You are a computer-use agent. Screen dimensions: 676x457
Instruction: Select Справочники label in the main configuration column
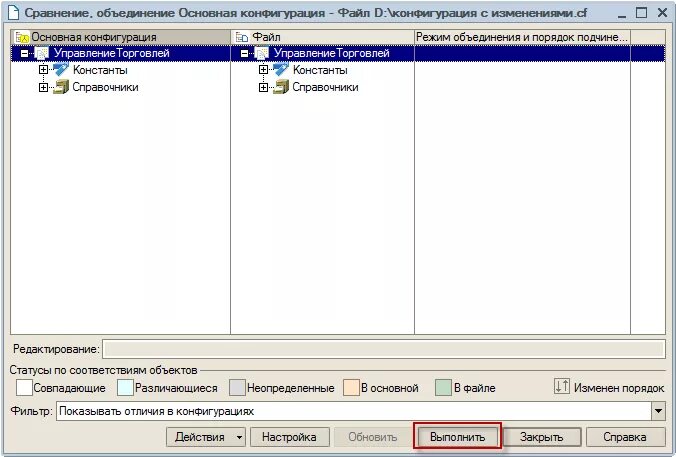105,87
